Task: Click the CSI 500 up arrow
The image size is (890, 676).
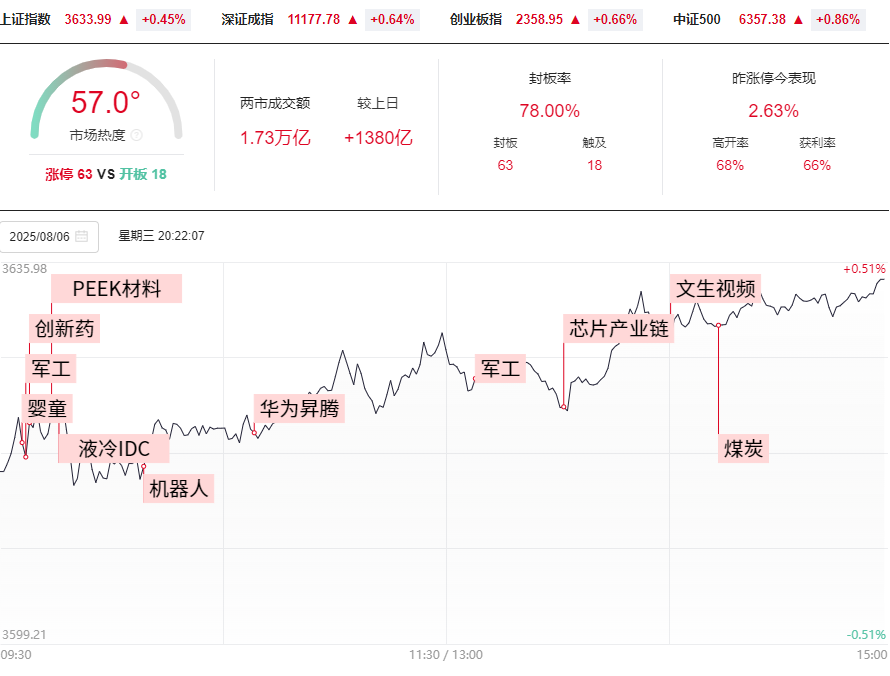Action: click(799, 20)
